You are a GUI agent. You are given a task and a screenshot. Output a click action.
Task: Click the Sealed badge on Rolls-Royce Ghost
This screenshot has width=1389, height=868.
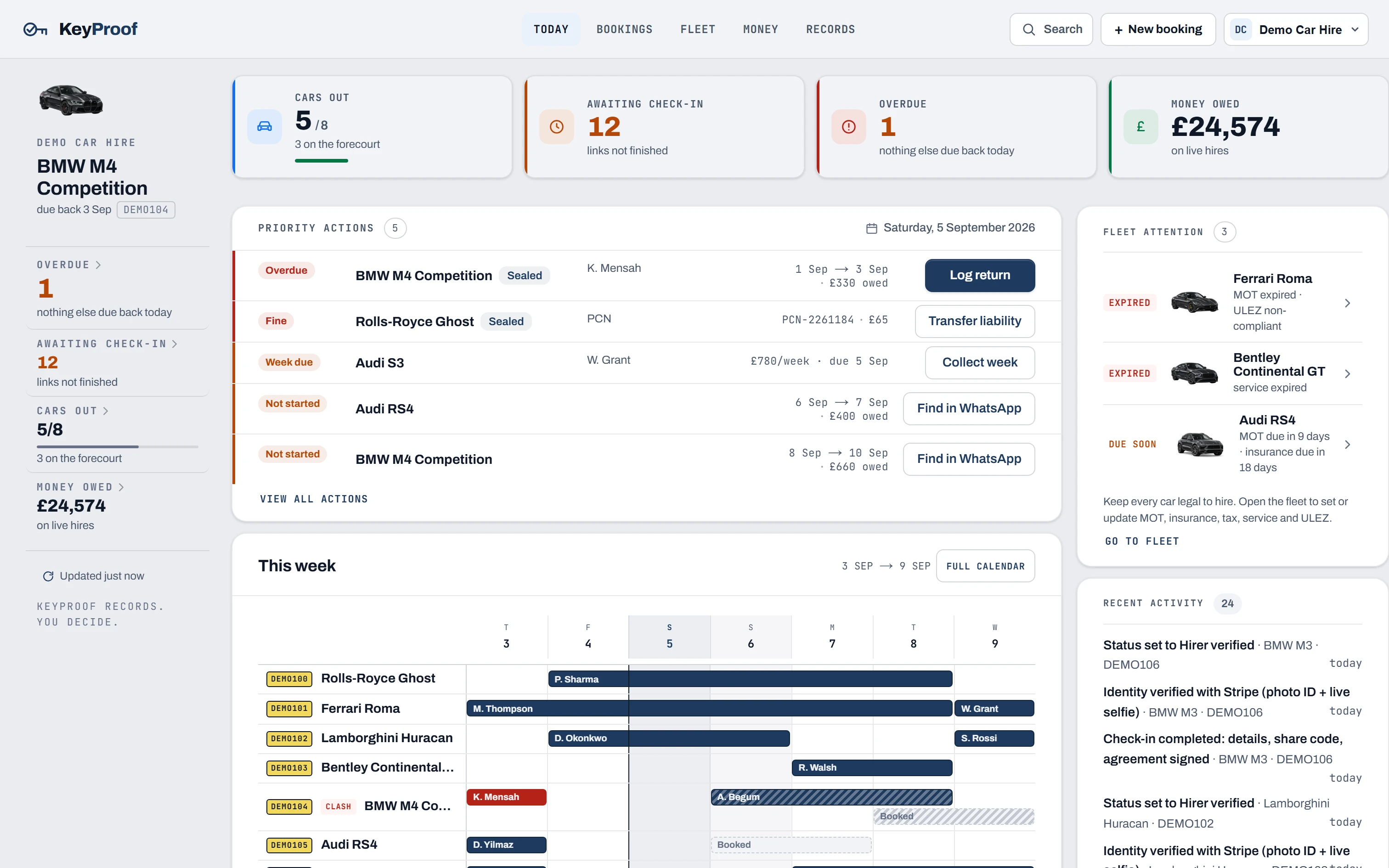(506, 321)
